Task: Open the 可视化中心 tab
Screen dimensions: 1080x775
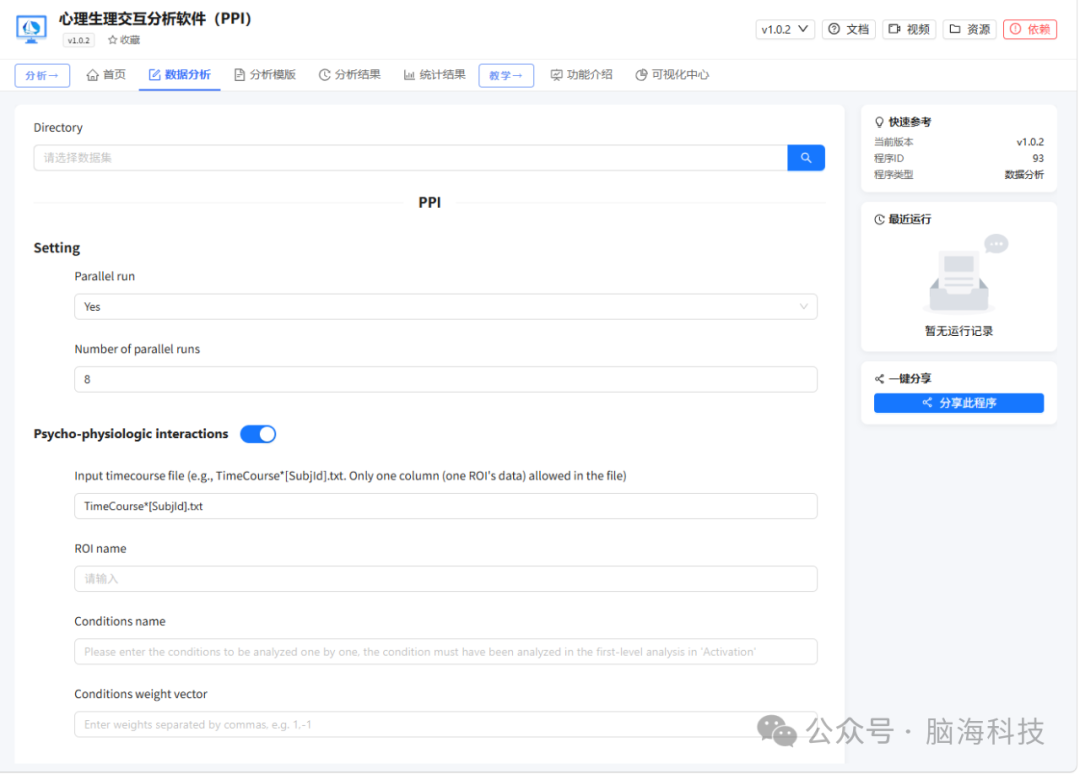Action: click(672, 74)
